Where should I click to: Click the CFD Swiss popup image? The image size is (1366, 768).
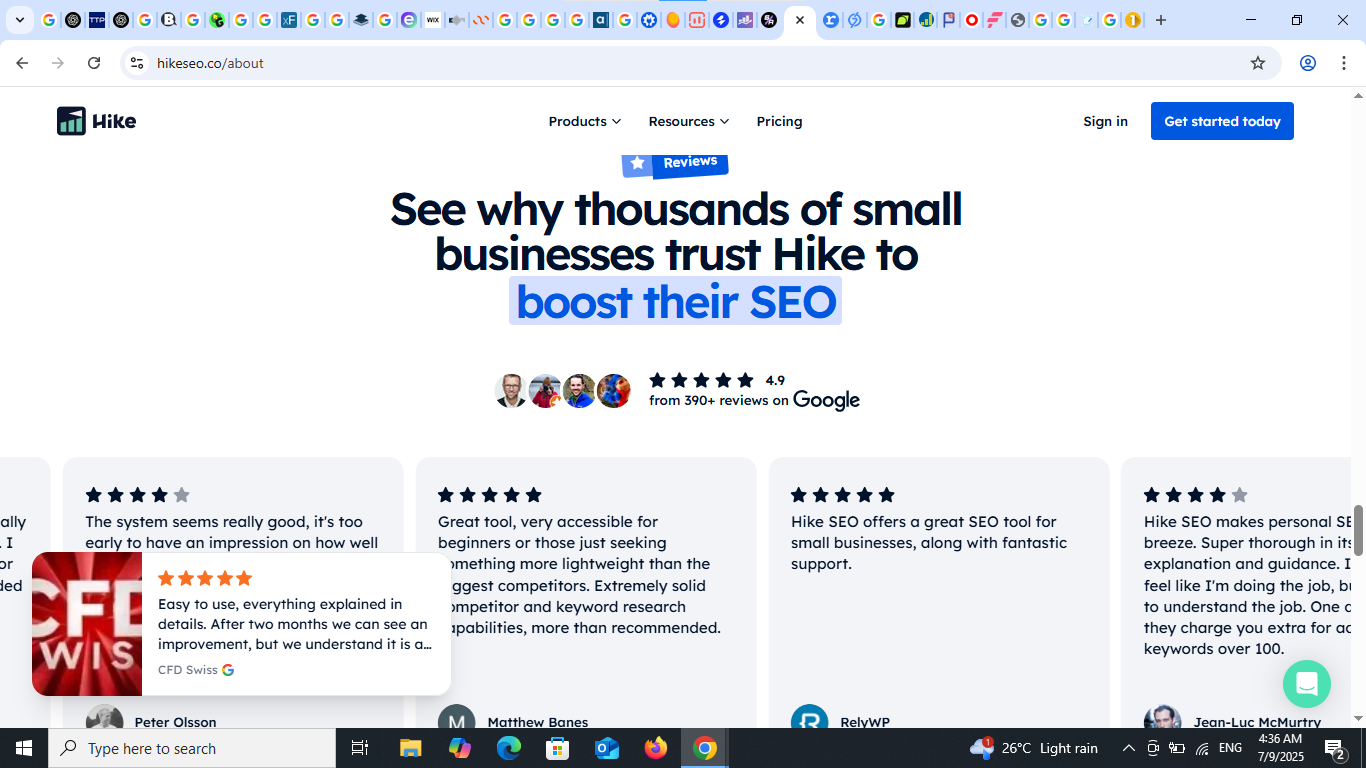point(87,623)
